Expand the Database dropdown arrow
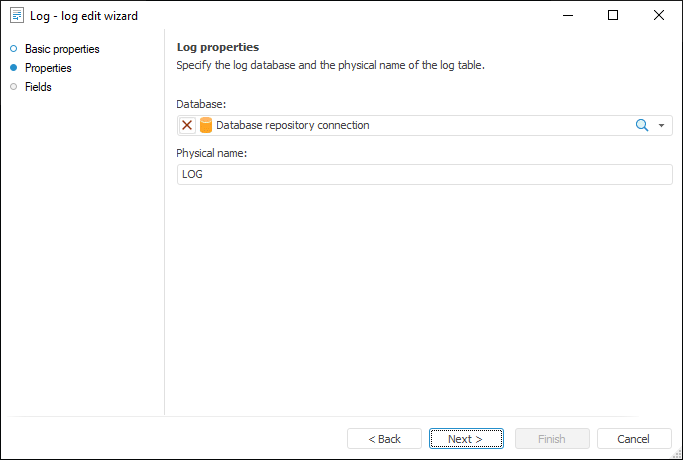The width and height of the screenshot is (683, 460). click(662, 126)
